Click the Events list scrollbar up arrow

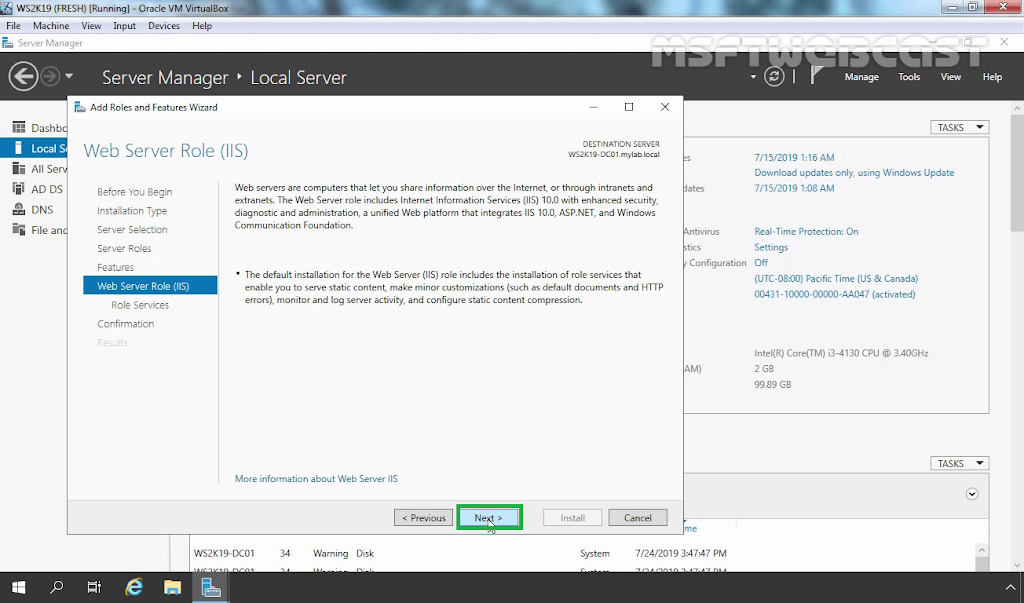tap(981, 549)
